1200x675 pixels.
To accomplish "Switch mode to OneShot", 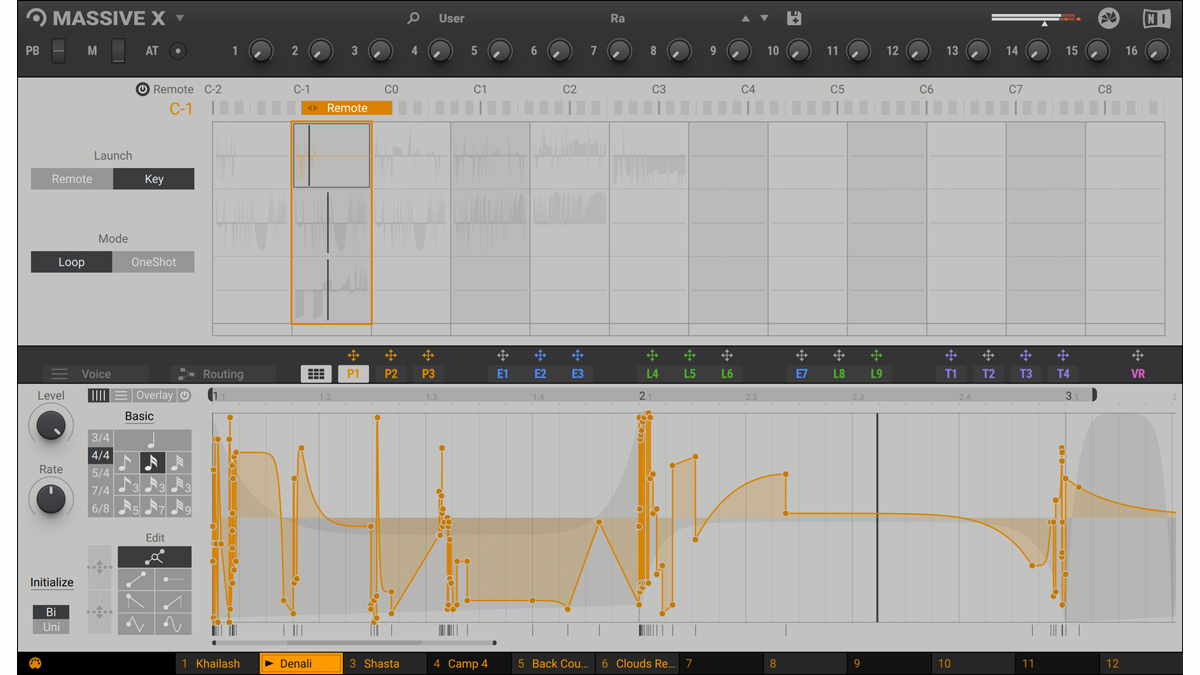I will (x=154, y=262).
